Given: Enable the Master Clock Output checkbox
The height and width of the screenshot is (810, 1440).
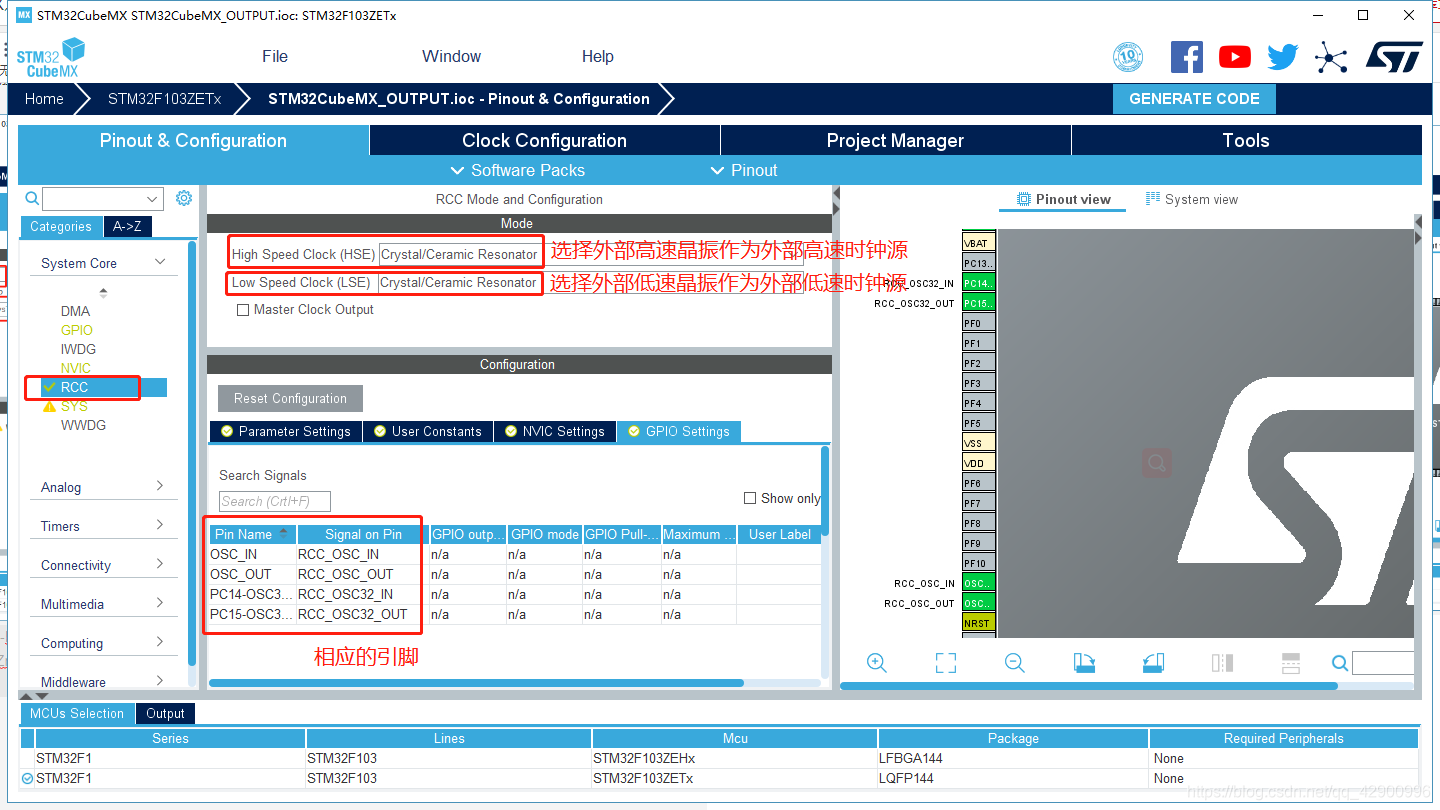Looking at the screenshot, I should [243, 310].
